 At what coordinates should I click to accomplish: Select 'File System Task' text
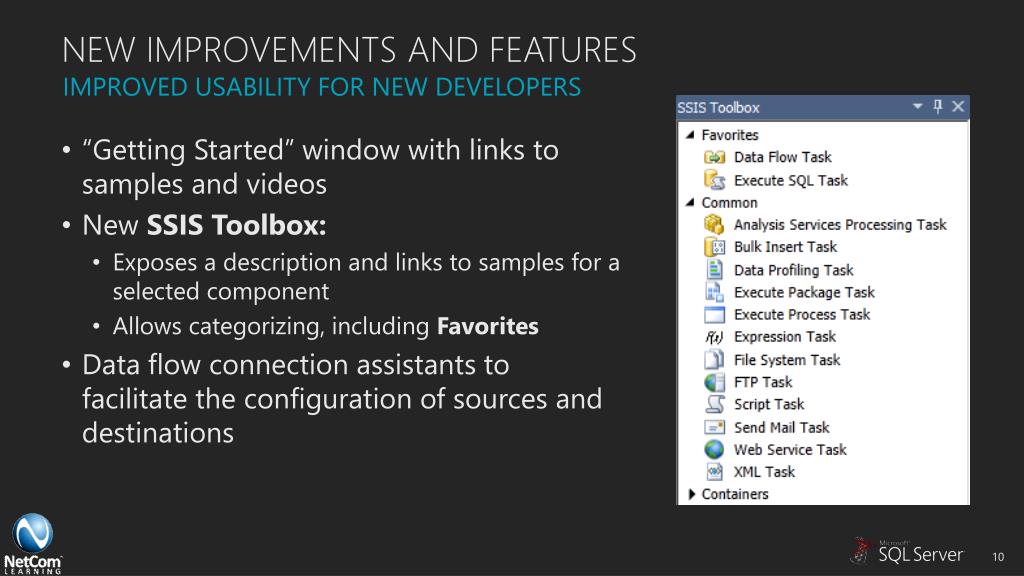coord(787,360)
